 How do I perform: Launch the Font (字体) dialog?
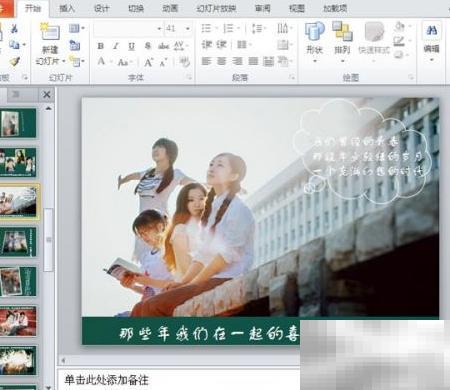189,77
